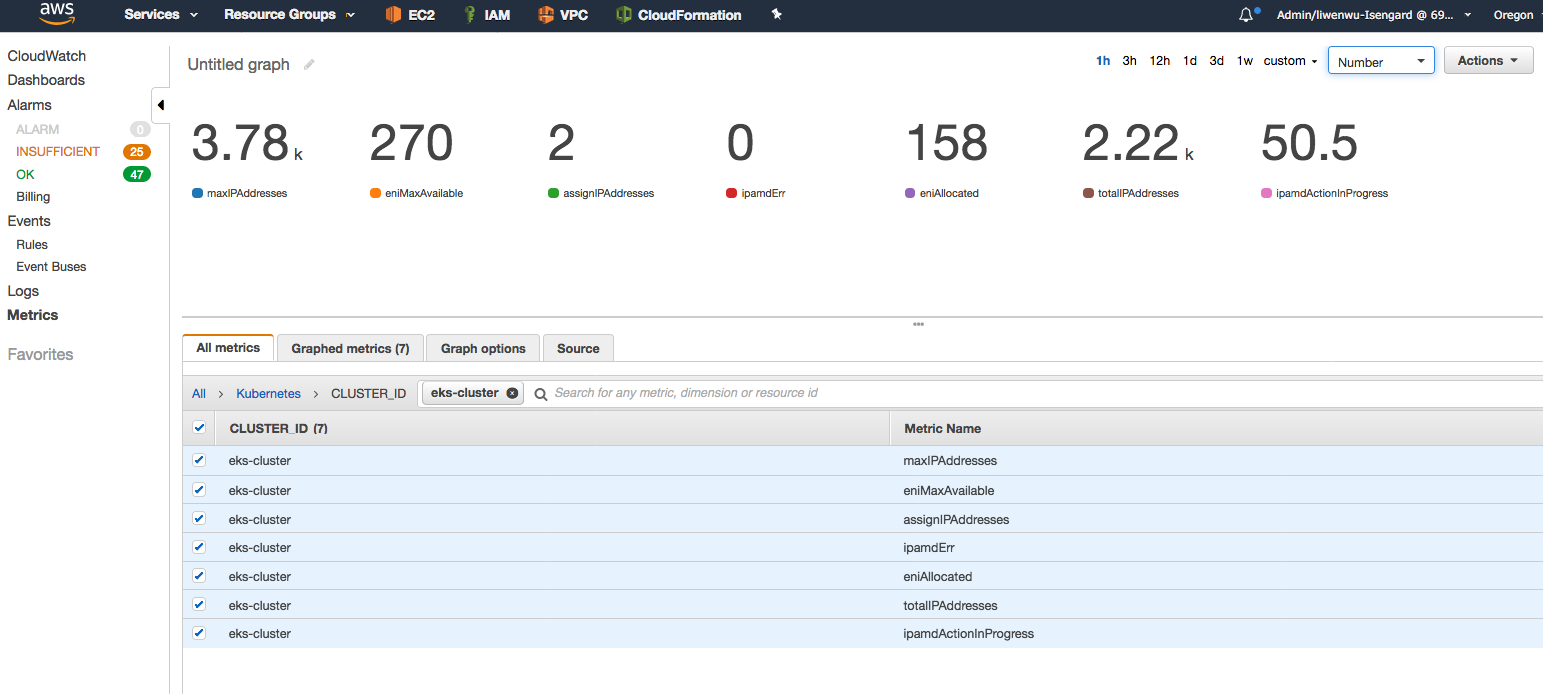This screenshot has width=1543, height=694.
Task: Click the red ipamdErr legend swatch
Action: pos(732,193)
